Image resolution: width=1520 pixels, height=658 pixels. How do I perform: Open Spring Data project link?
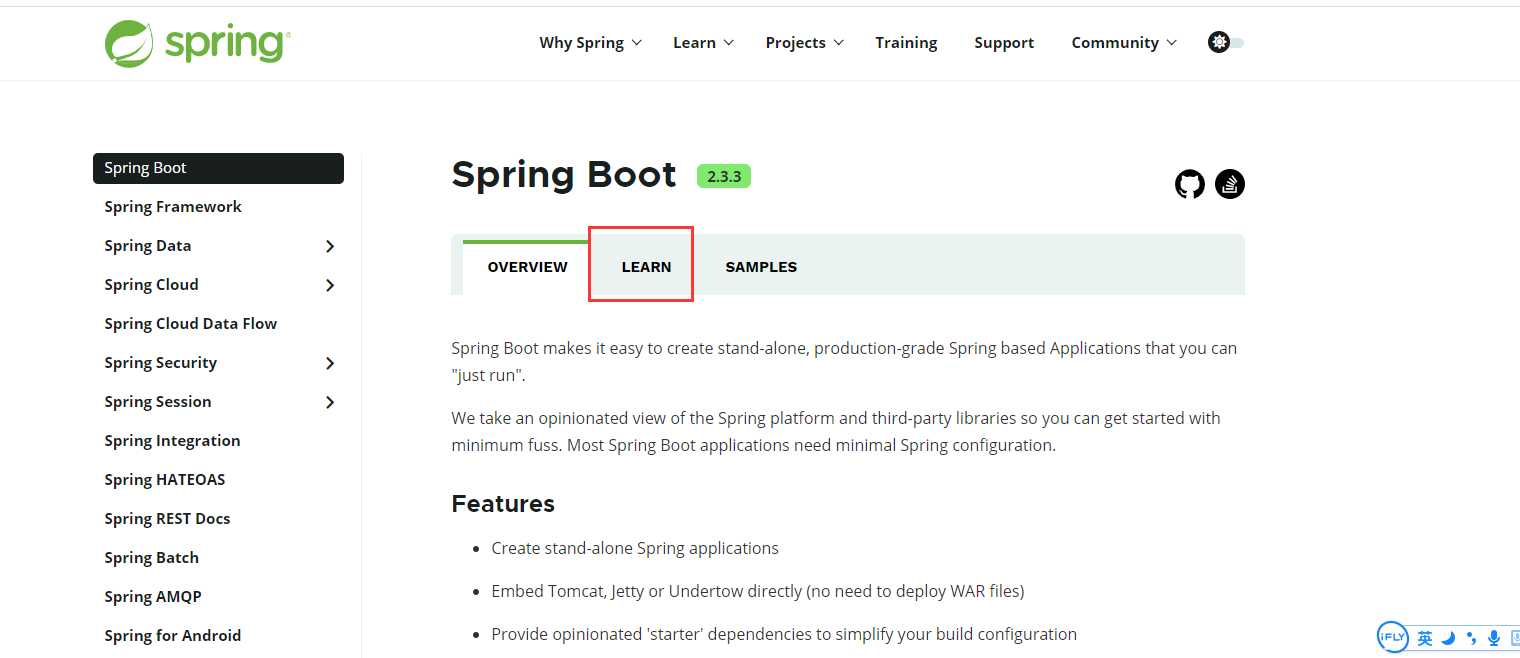(147, 246)
